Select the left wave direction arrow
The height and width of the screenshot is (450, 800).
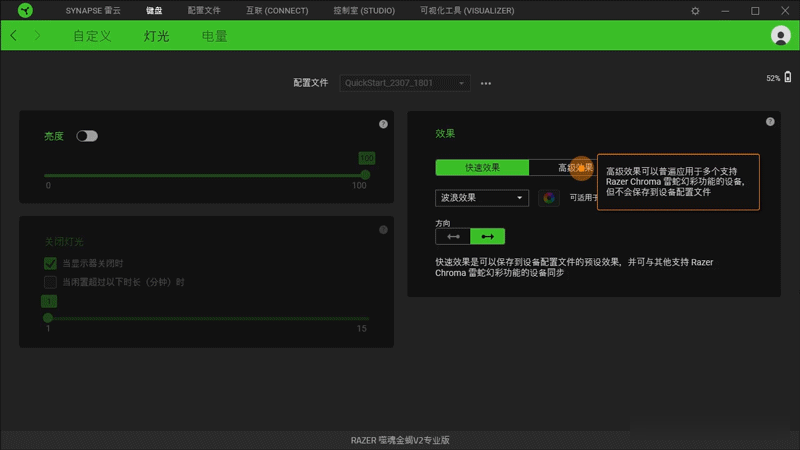[x=453, y=236]
